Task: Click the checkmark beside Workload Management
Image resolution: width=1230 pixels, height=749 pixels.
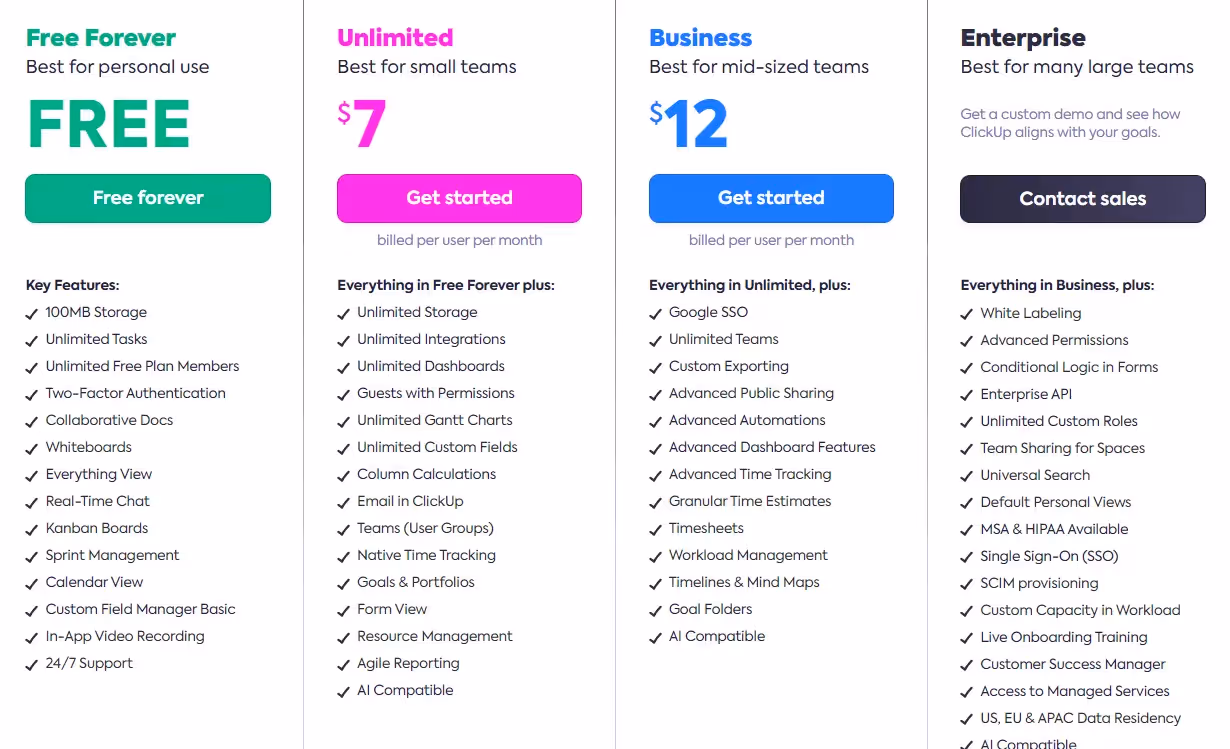Action: (x=655, y=555)
